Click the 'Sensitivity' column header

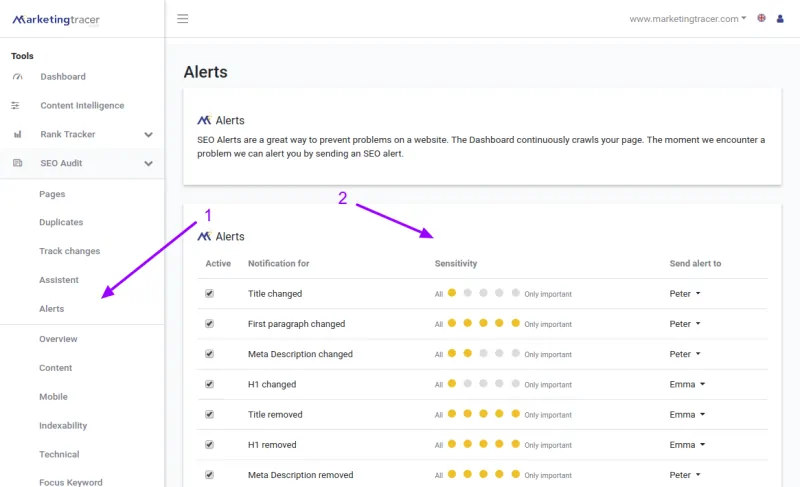(456, 263)
